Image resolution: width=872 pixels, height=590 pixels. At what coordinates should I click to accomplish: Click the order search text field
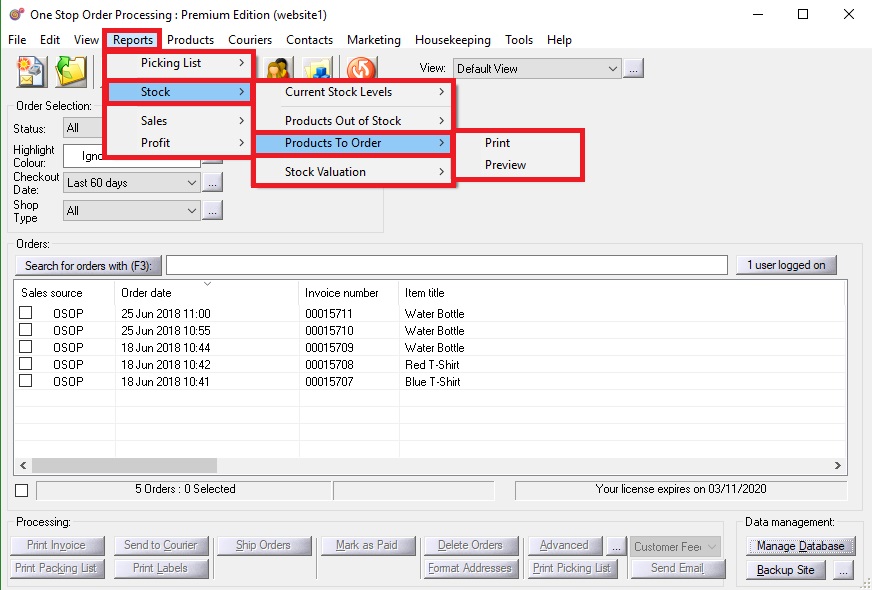coord(447,265)
